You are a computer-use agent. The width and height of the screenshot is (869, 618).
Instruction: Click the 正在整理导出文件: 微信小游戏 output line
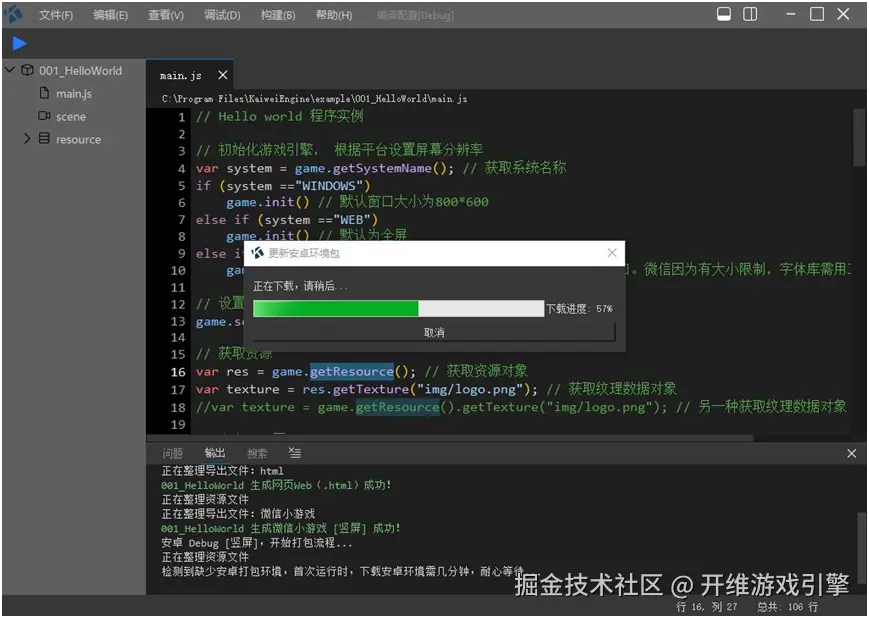pyautogui.click(x=238, y=514)
